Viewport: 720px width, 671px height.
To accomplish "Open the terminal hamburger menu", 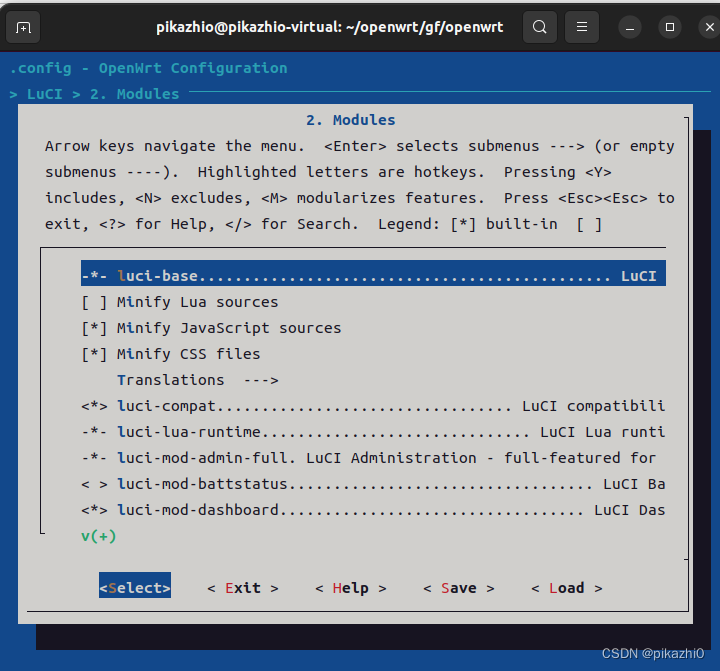I will (x=582, y=28).
